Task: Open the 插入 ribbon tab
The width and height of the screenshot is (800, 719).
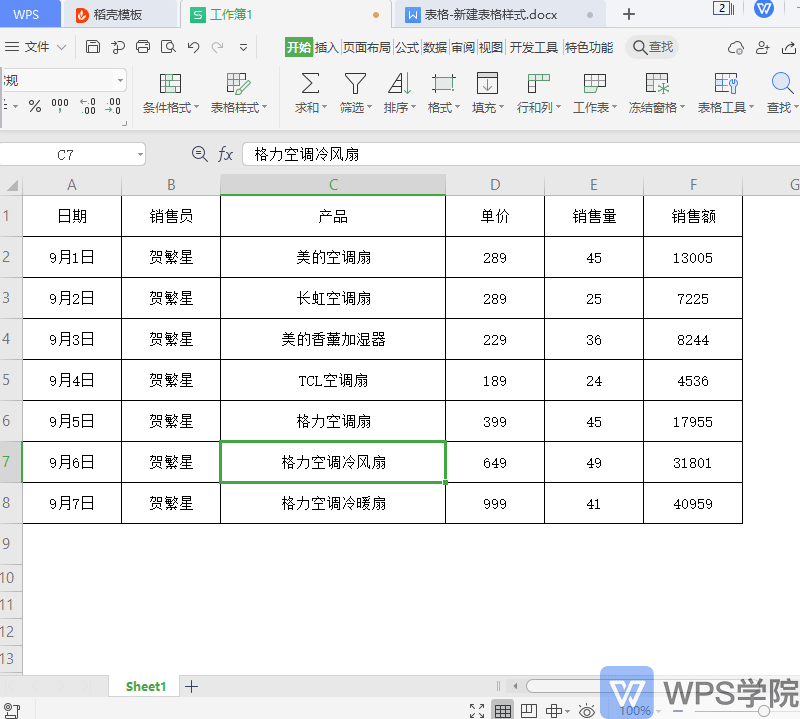Action: (x=327, y=47)
